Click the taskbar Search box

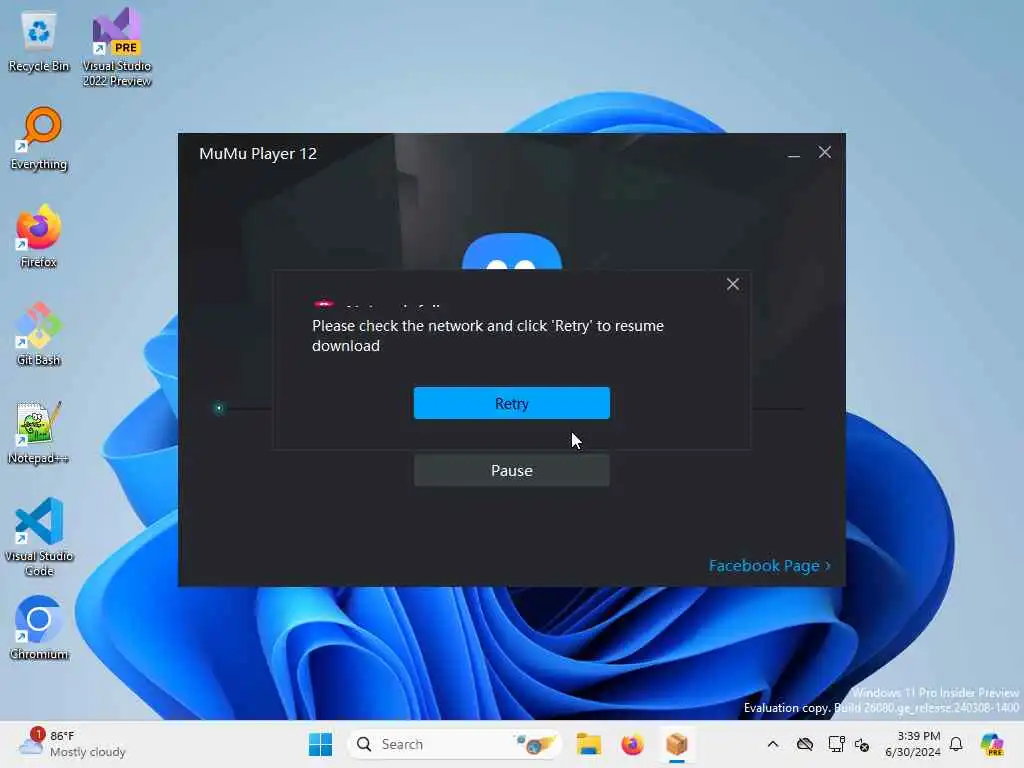pos(455,744)
